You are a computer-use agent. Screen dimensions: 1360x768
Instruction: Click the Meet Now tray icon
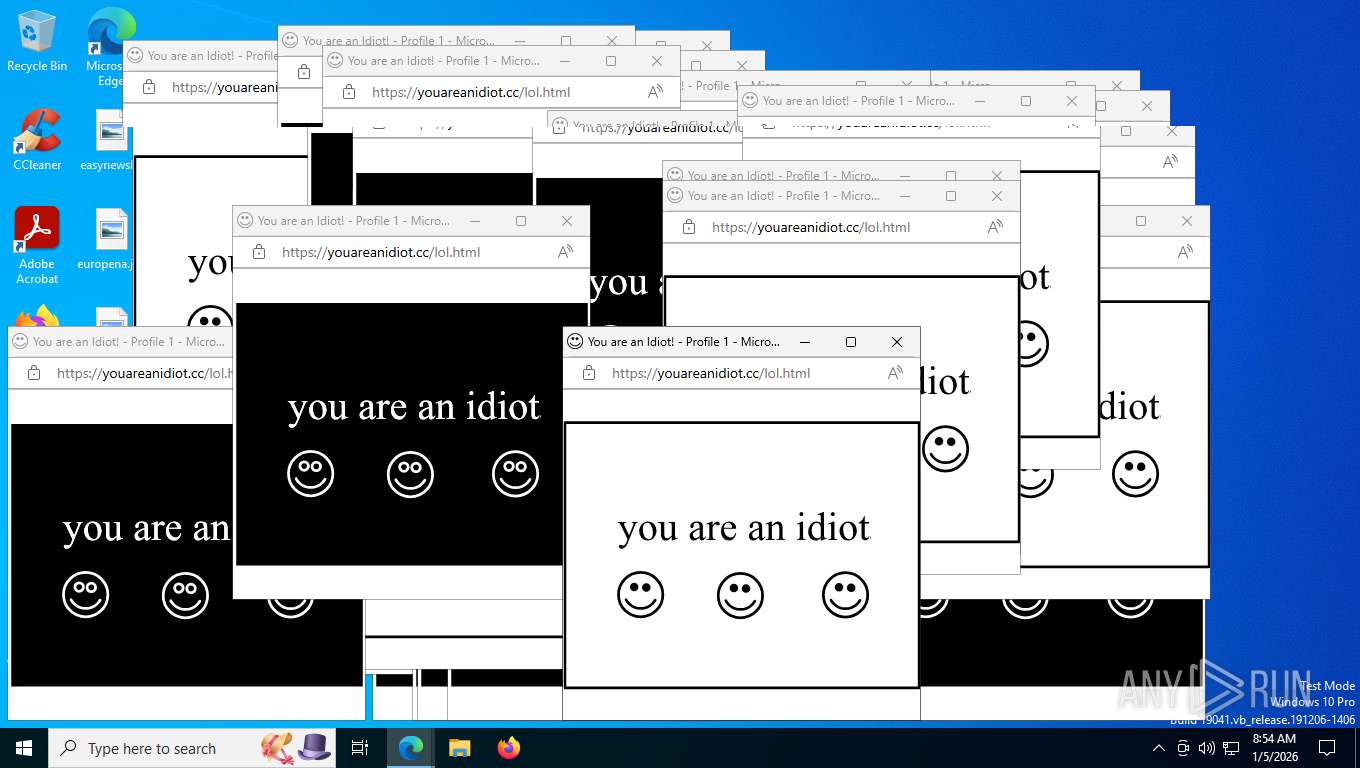1183,748
